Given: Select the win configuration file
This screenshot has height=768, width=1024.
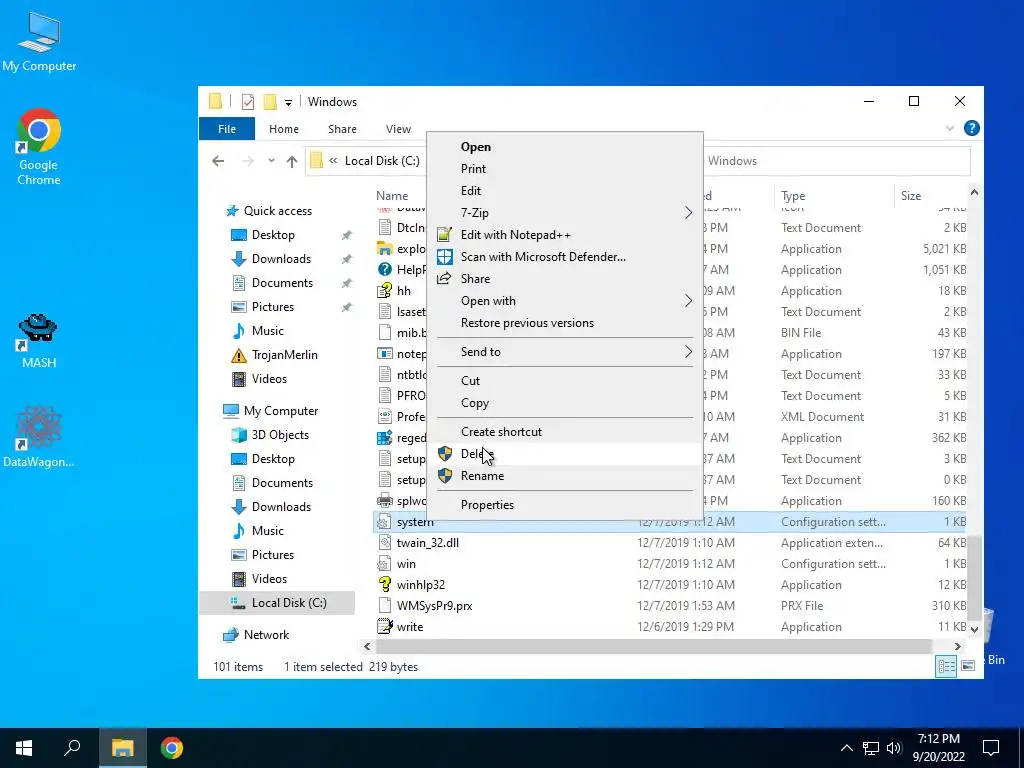Looking at the screenshot, I should (406, 564).
